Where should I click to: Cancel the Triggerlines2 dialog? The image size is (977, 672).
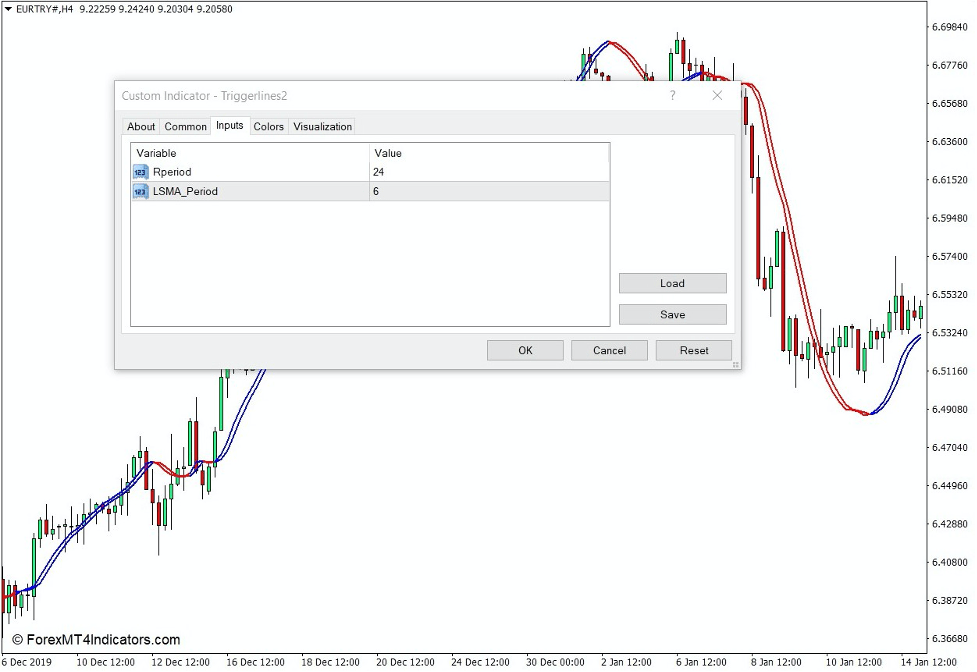pyautogui.click(x=608, y=350)
